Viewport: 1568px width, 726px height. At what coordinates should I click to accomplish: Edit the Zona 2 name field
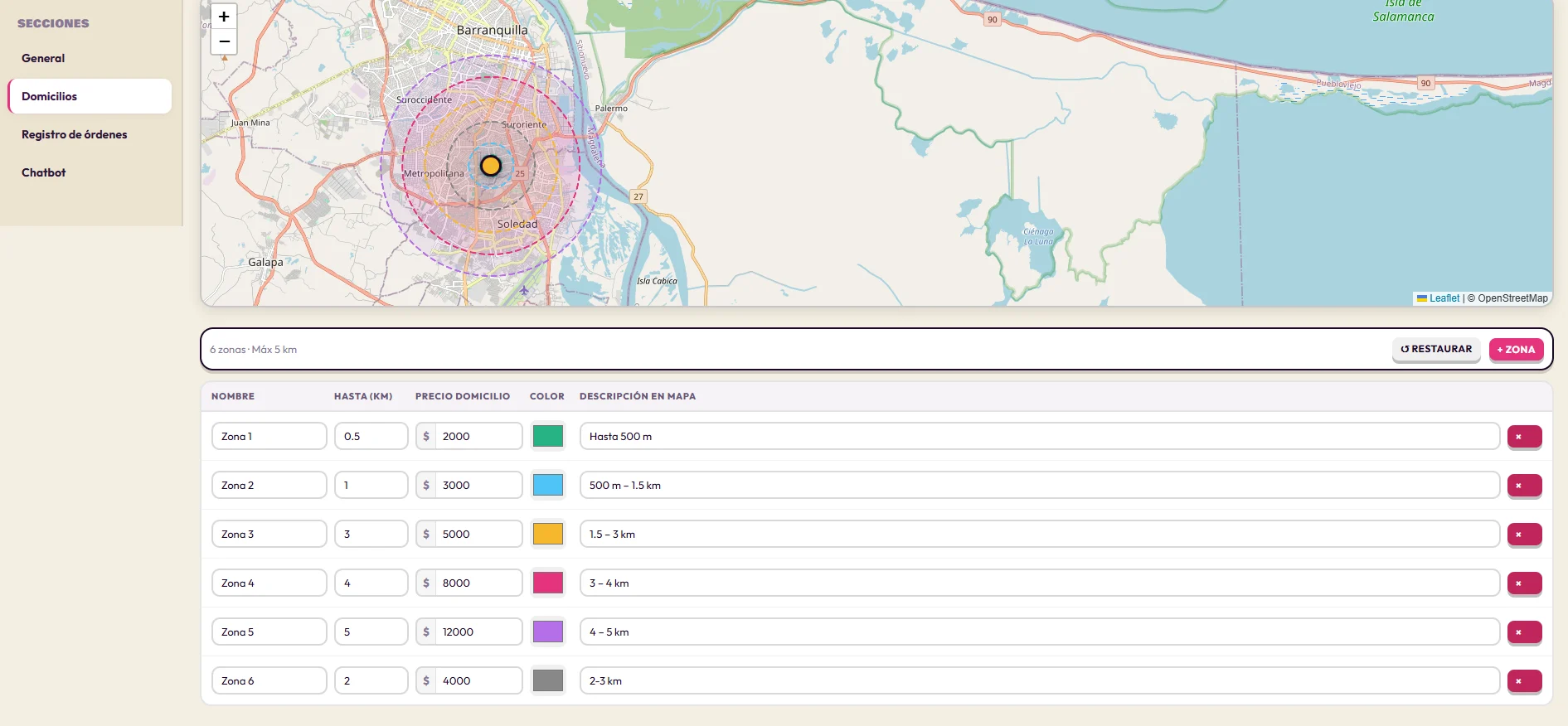269,485
